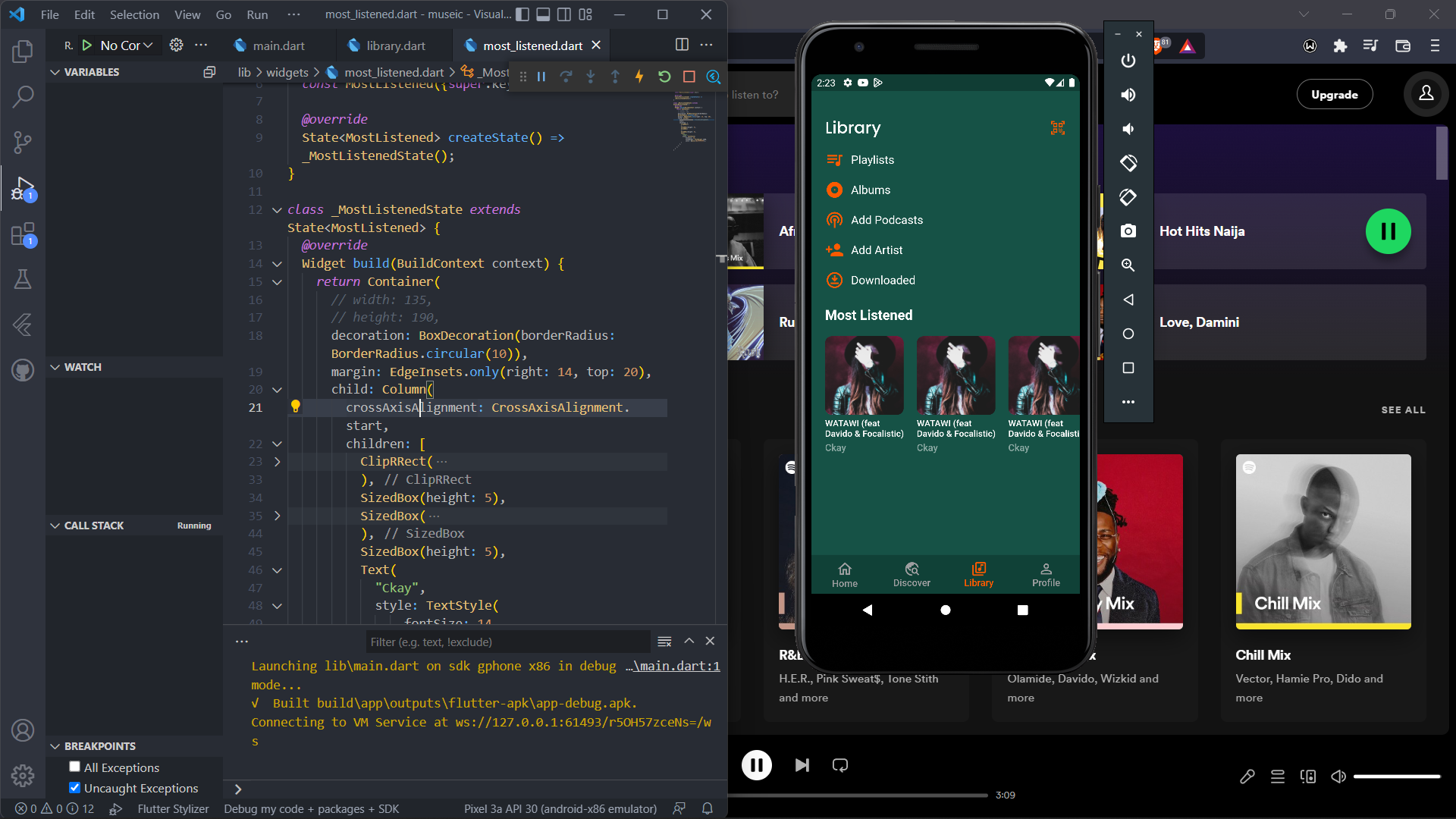Toggle debug console word wrap list icon
Viewport: 1456px width, 819px height.
click(x=664, y=642)
